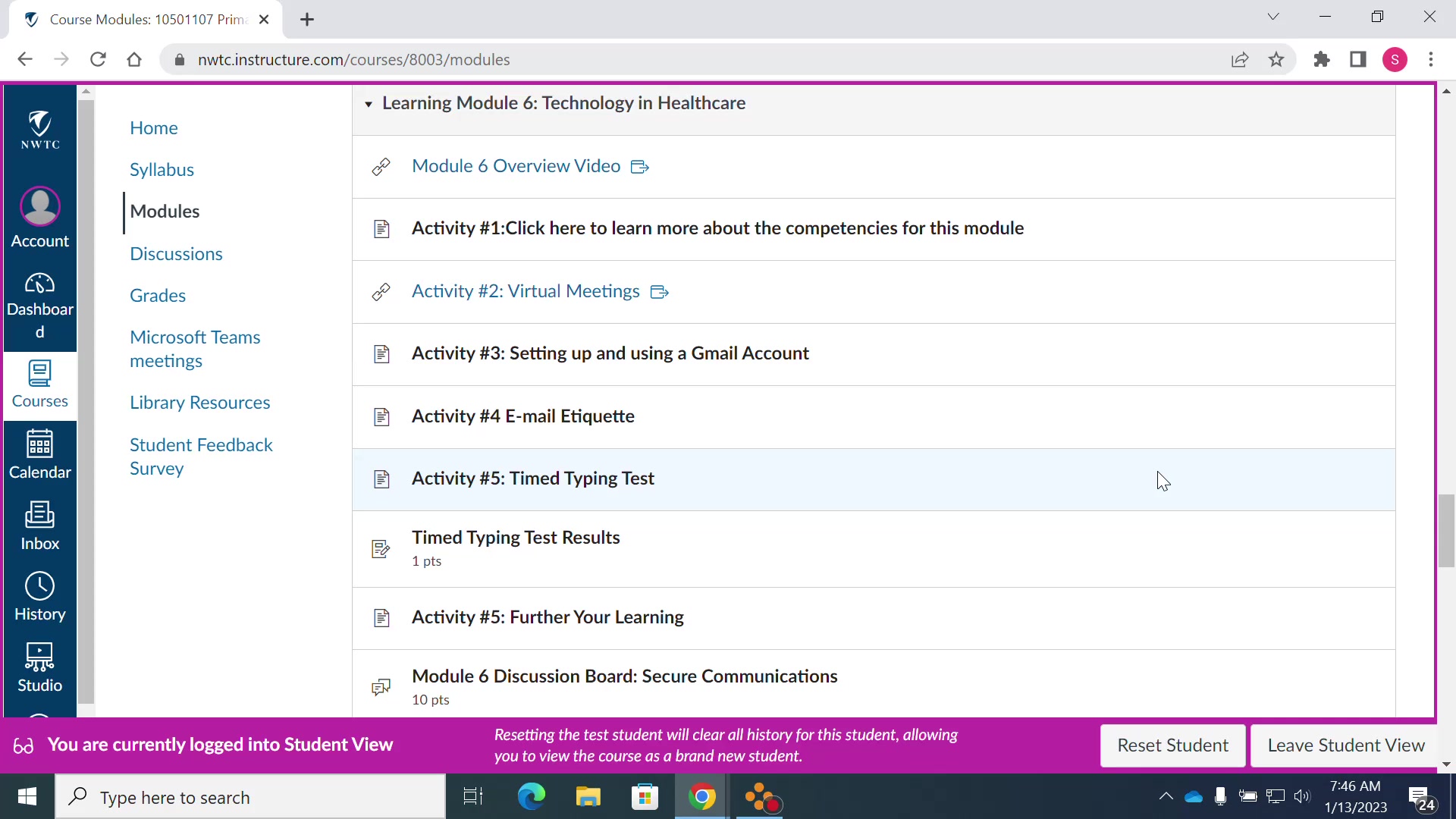Open Activity #4 E-mail Etiquette

click(x=523, y=416)
